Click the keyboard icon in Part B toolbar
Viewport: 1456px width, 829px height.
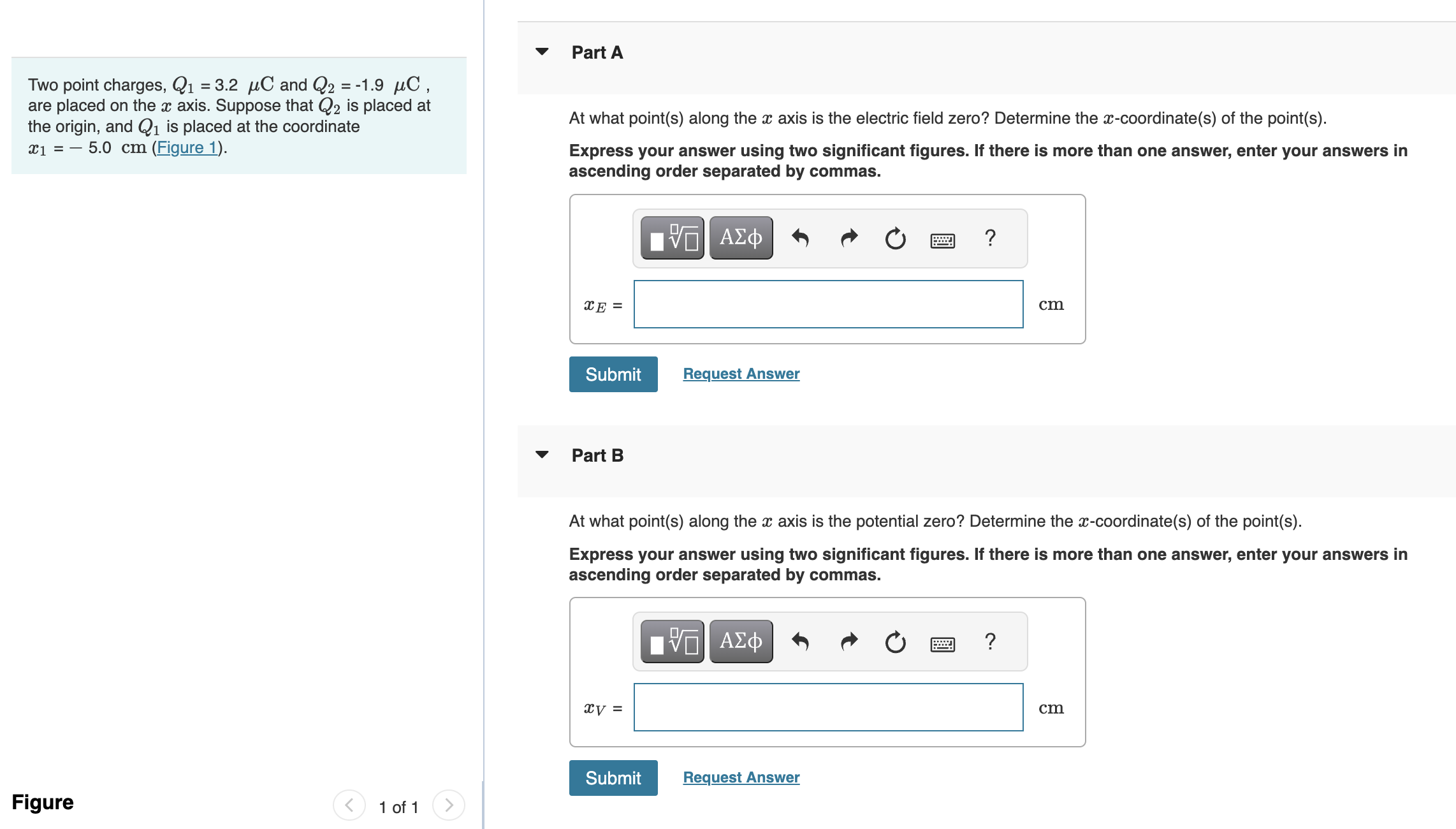click(x=942, y=643)
